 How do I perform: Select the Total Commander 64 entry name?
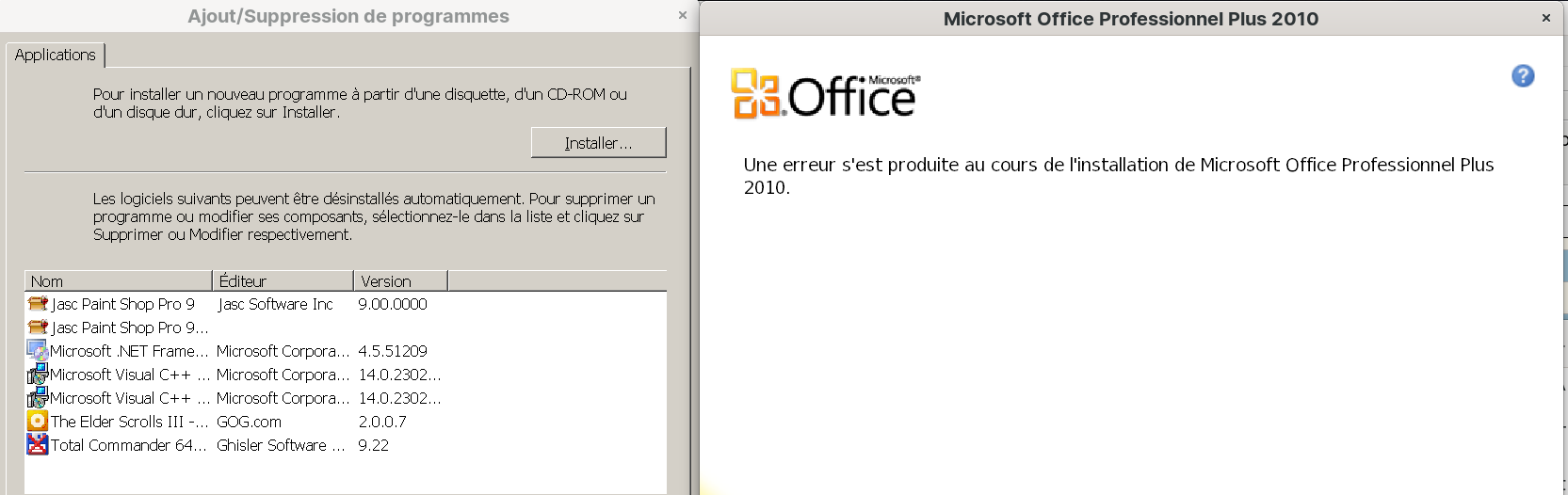tap(128, 445)
